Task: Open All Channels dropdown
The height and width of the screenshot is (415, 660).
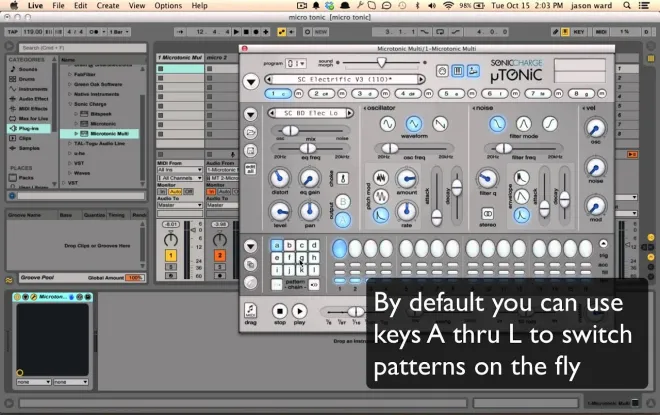Action: (180, 178)
